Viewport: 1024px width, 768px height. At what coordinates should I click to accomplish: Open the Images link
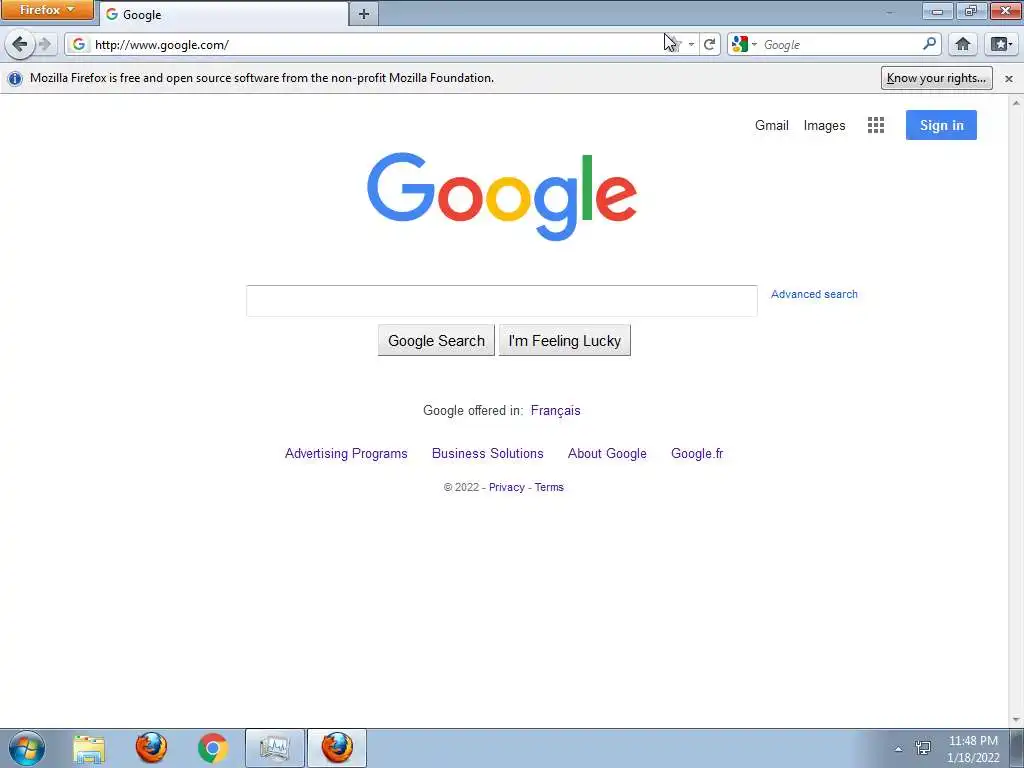click(x=824, y=125)
